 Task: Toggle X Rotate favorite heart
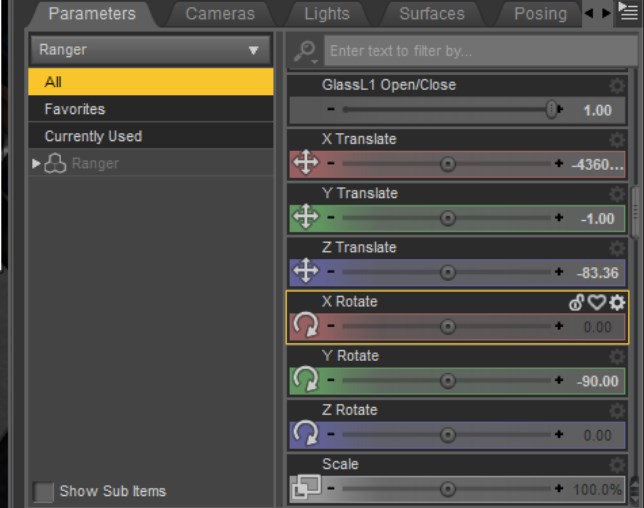click(596, 303)
